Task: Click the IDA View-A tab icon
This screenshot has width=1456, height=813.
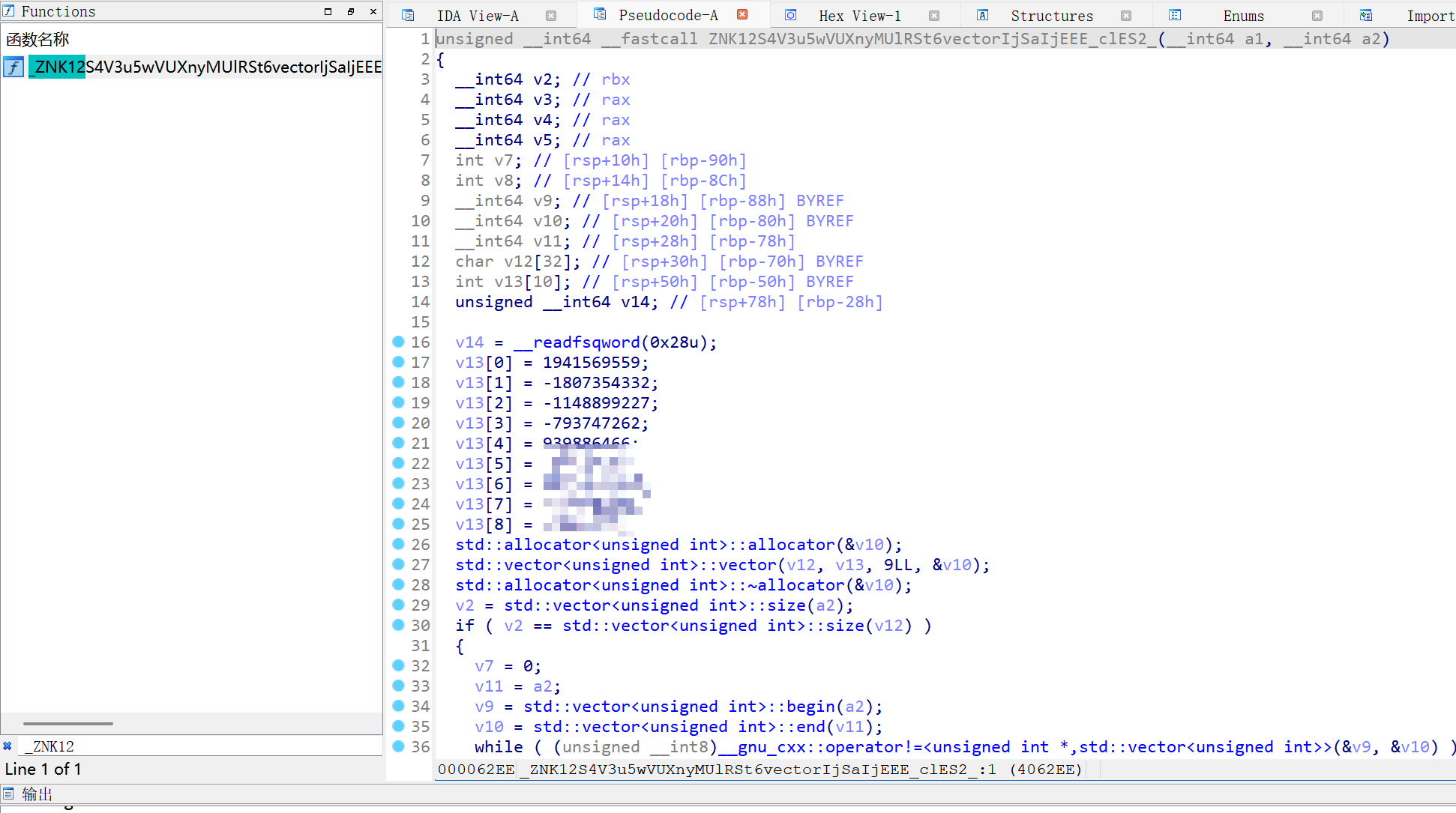Action: [408, 15]
